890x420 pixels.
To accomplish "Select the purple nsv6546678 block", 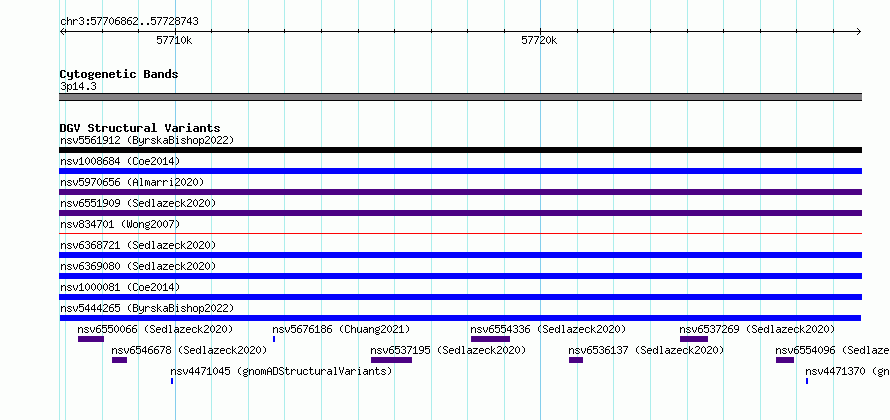I will (119, 360).
